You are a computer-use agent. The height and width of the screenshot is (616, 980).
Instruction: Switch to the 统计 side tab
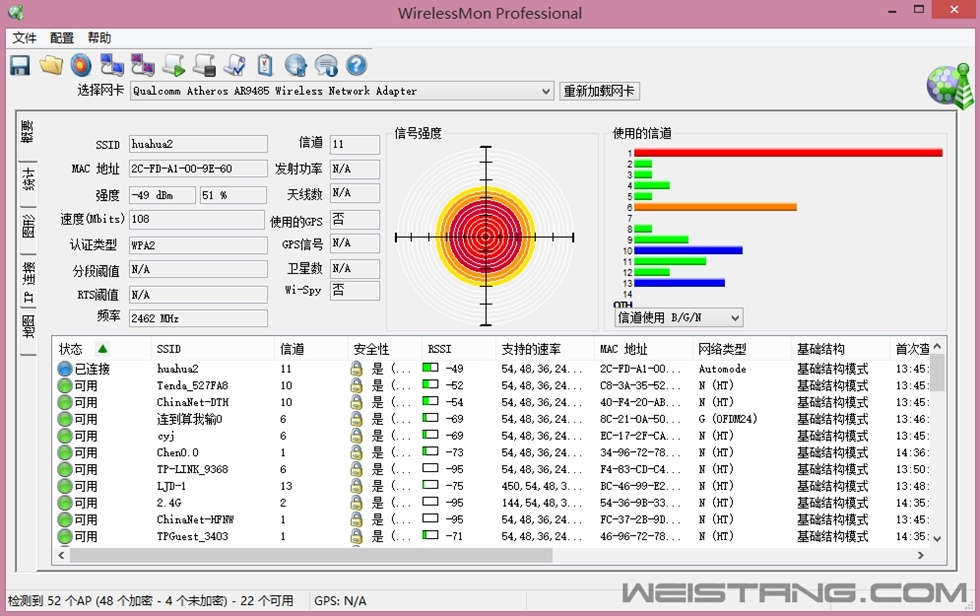pyautogui.click(x=28, y=179)
